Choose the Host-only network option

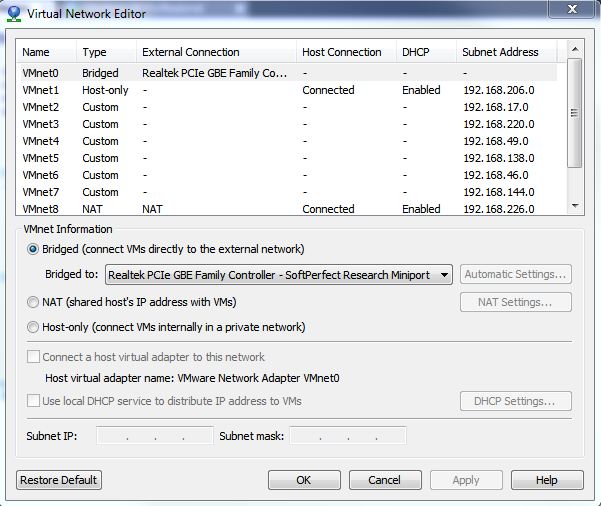pyautogui.click(x=34, y=327)
